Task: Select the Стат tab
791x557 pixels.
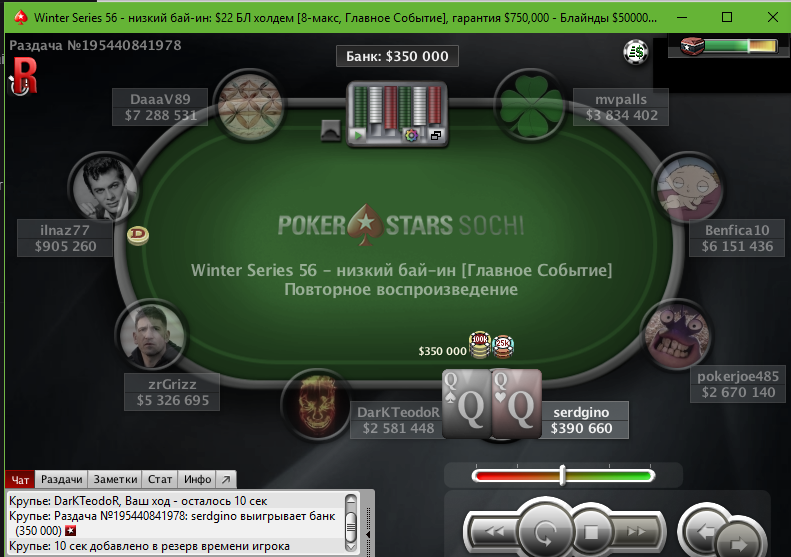Action: (x=160, y=479)
